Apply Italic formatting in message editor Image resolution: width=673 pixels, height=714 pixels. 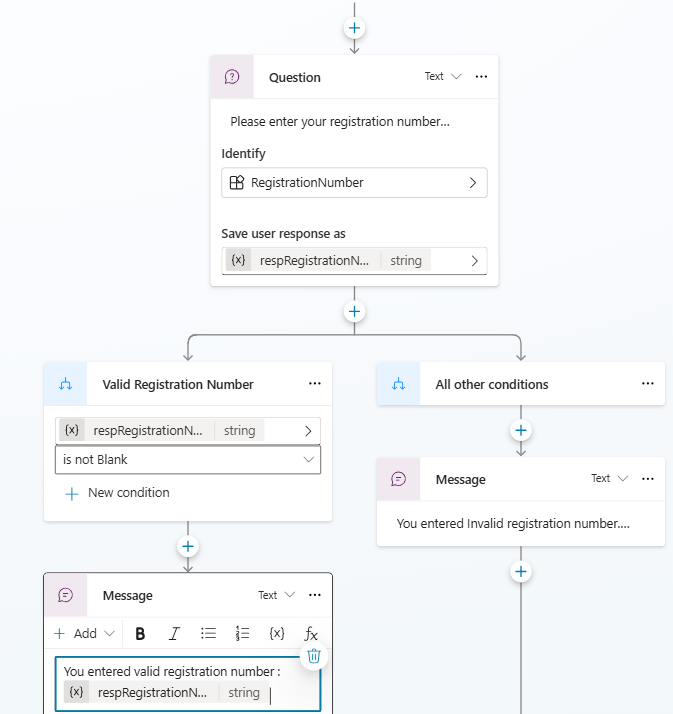coord(174,633)
